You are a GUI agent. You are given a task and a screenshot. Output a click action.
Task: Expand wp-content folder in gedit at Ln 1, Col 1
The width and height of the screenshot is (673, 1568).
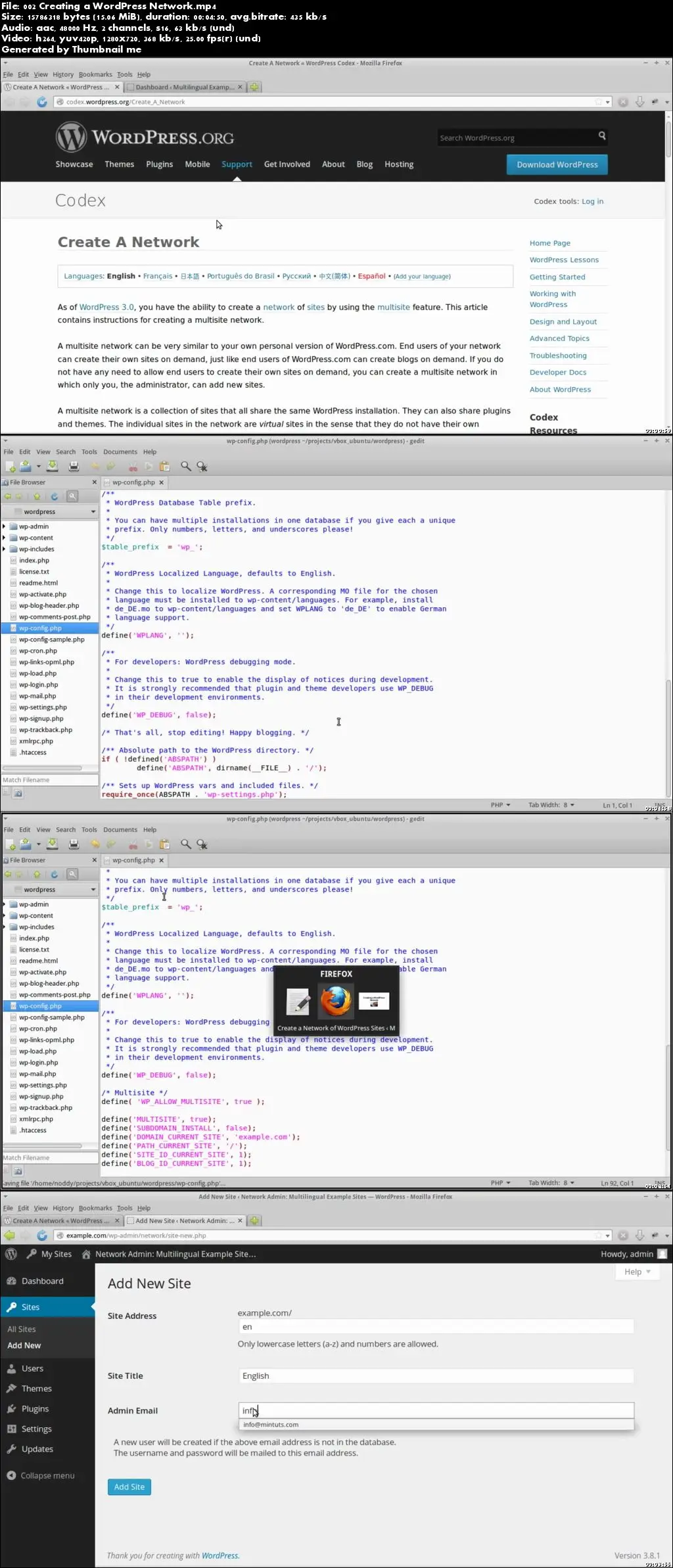coord(4,538)
